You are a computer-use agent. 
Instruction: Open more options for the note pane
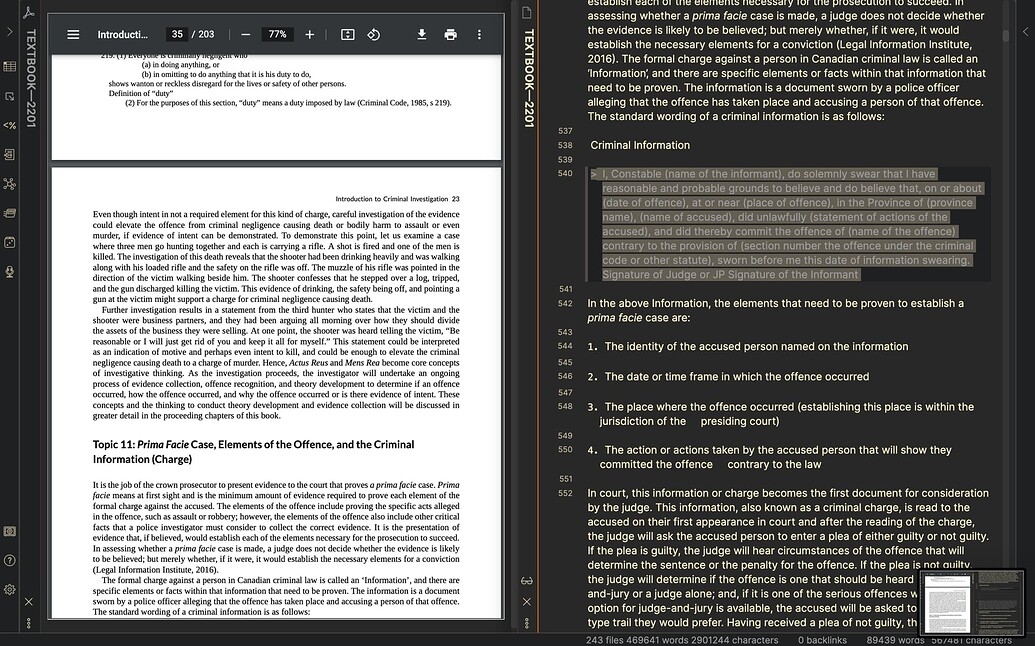coord(527,623)
